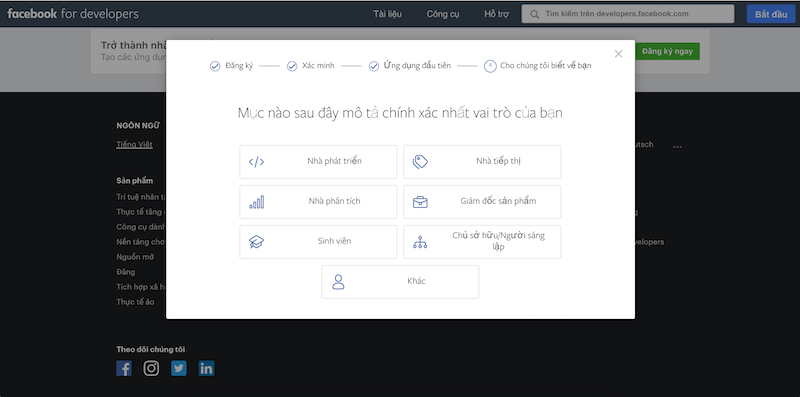Open the Tài liệu menu

tap(387, 14)
